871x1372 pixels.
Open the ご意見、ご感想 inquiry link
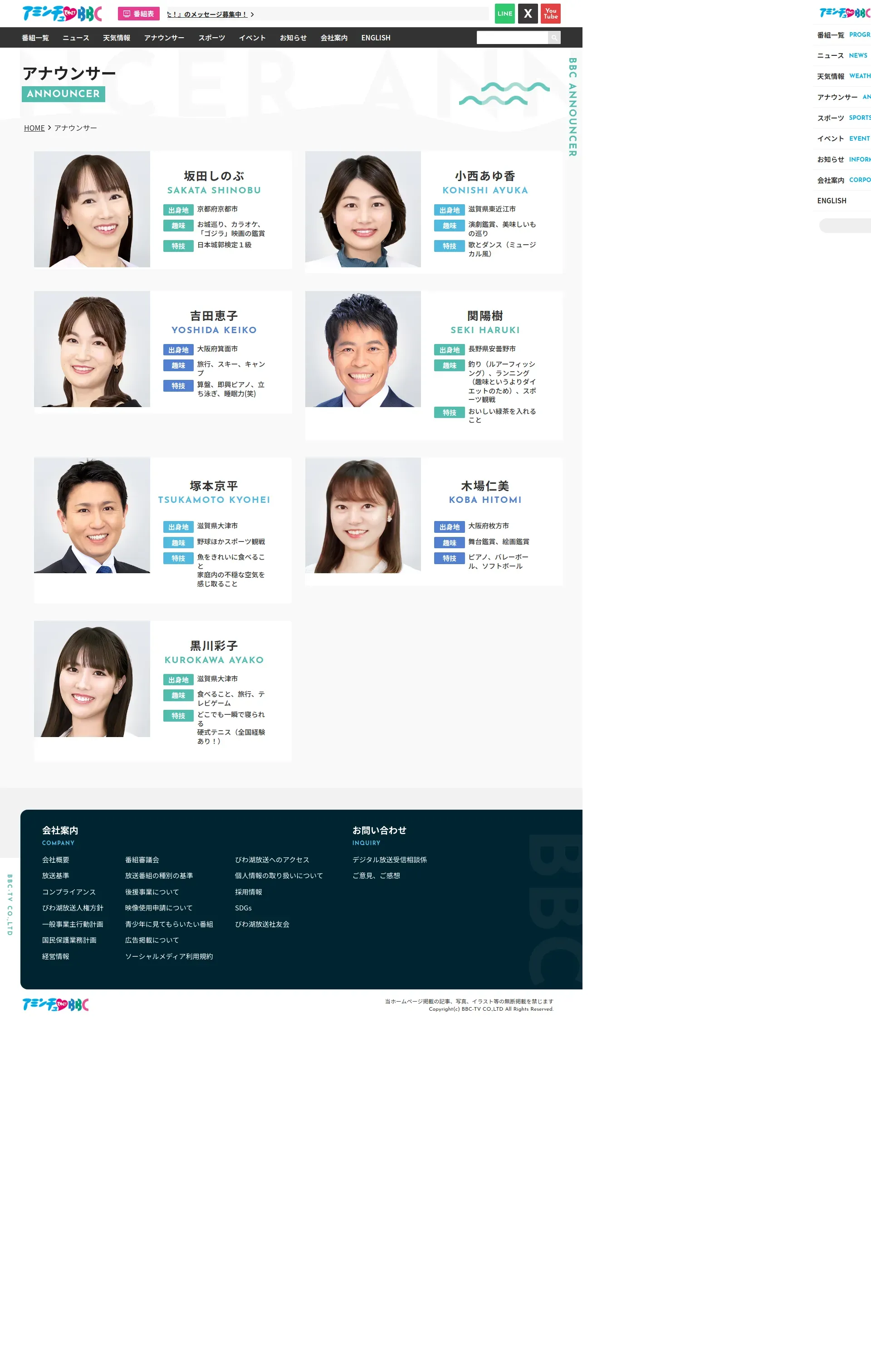(376, 876)
